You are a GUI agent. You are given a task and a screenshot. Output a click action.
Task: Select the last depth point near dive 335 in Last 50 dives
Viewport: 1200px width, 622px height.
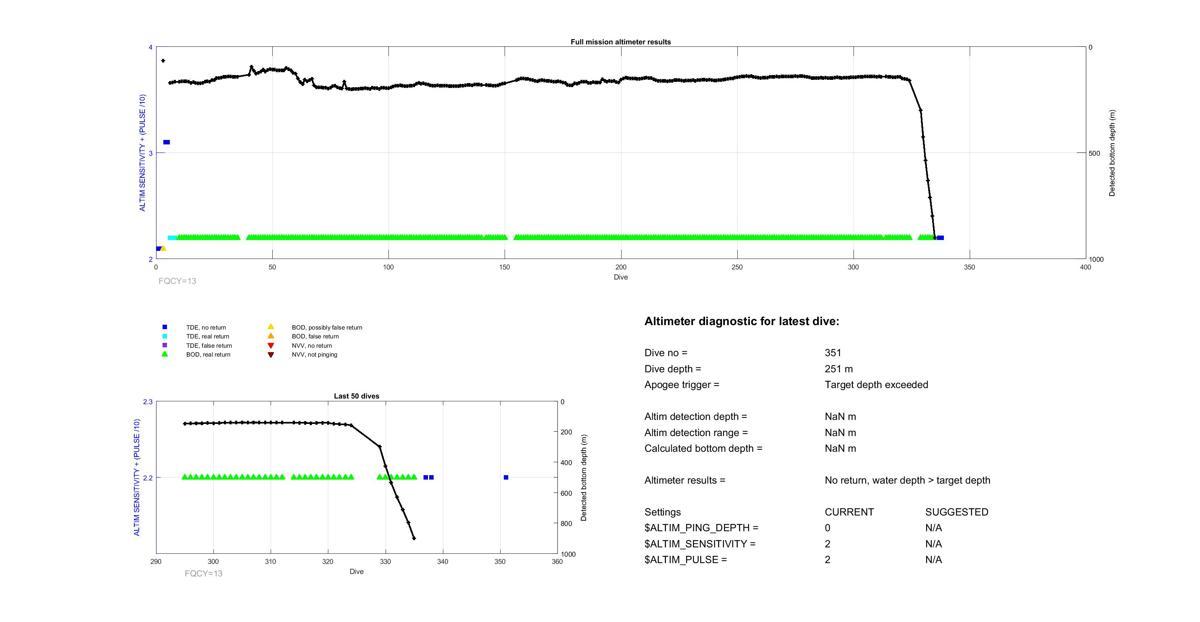tap(414, 538)
